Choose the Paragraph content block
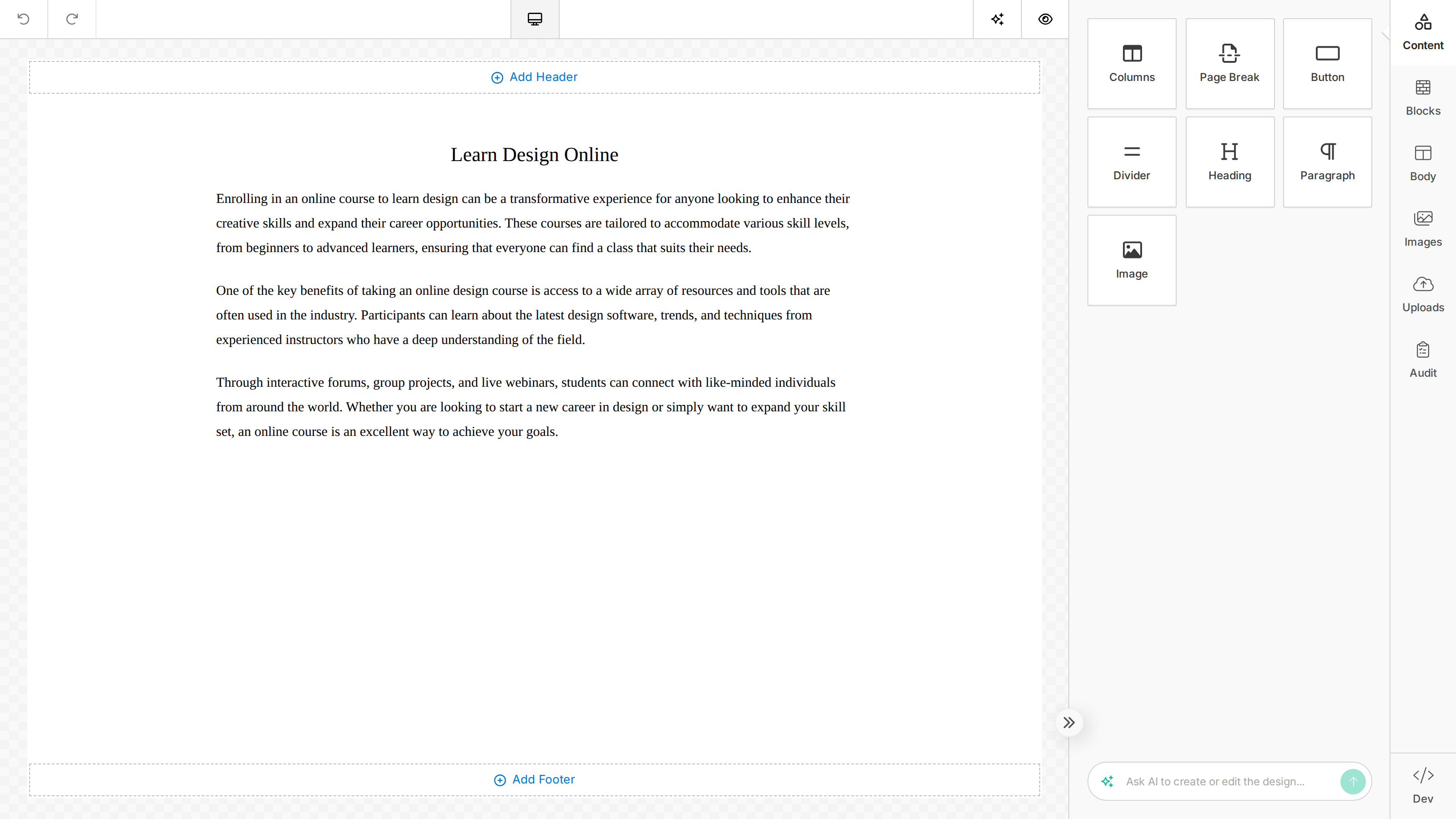 click(x=1327, y=162)
